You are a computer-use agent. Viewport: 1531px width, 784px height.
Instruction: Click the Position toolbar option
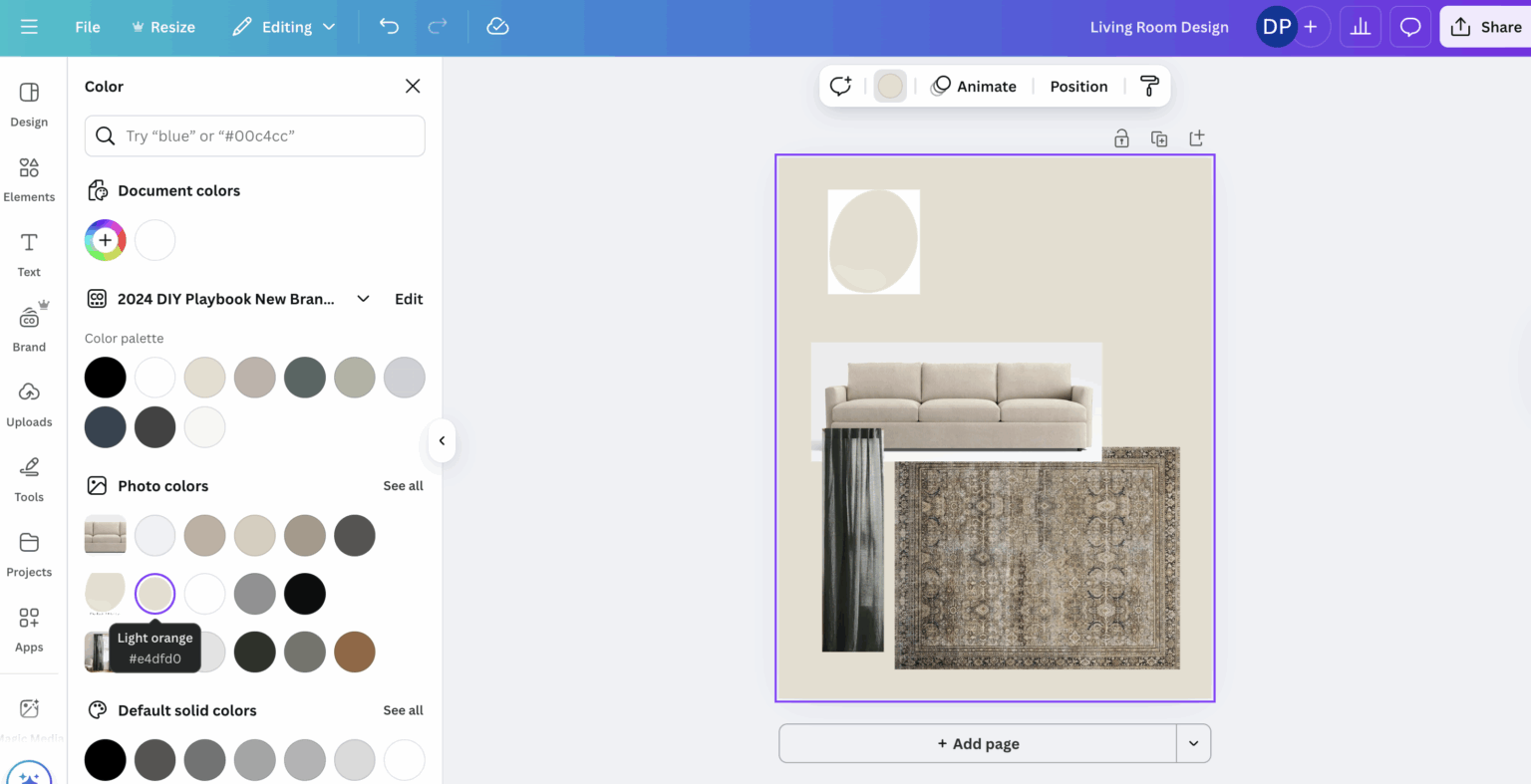(x=1078, y=87)
